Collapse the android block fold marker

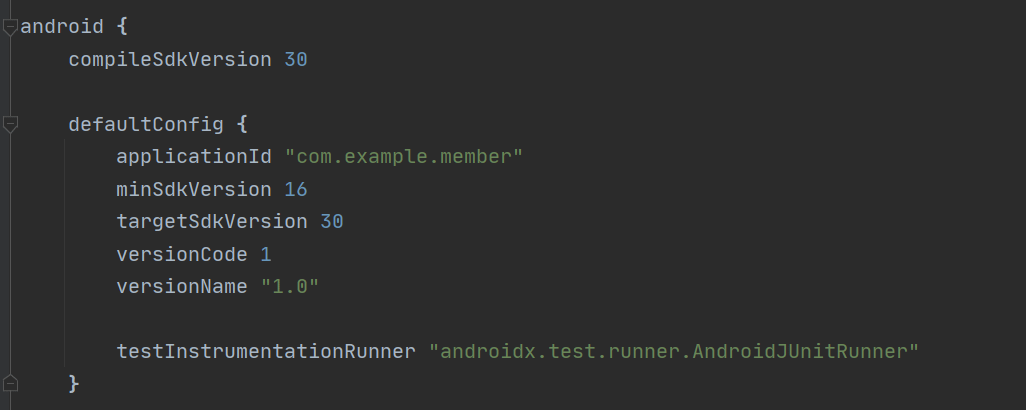[10, 27]
